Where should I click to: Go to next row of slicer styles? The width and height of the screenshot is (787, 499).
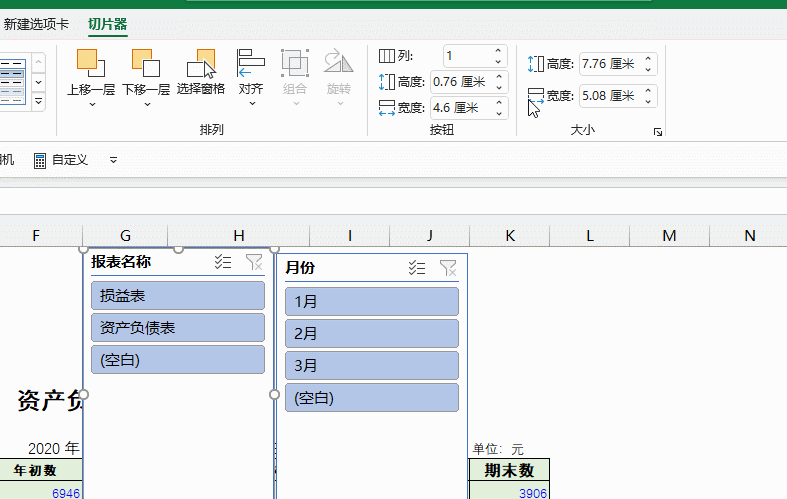[x=39, y=82]
